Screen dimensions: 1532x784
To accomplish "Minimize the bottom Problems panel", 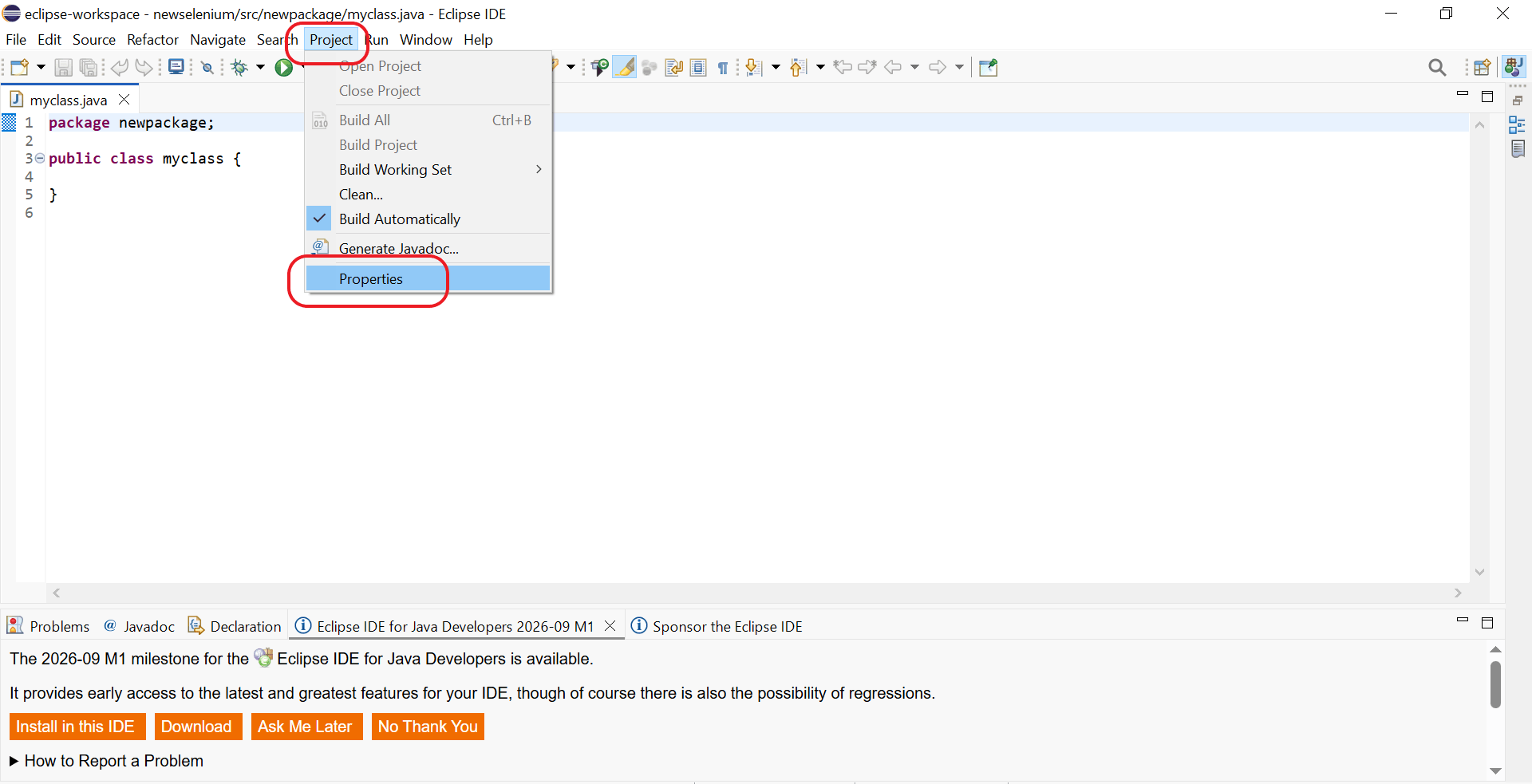I will (x=1463, y=620).
